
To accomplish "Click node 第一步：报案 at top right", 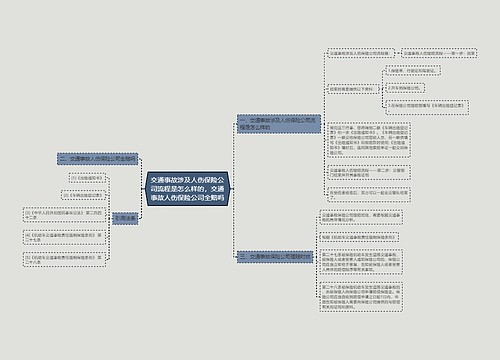I will click(x=439, y=53).
